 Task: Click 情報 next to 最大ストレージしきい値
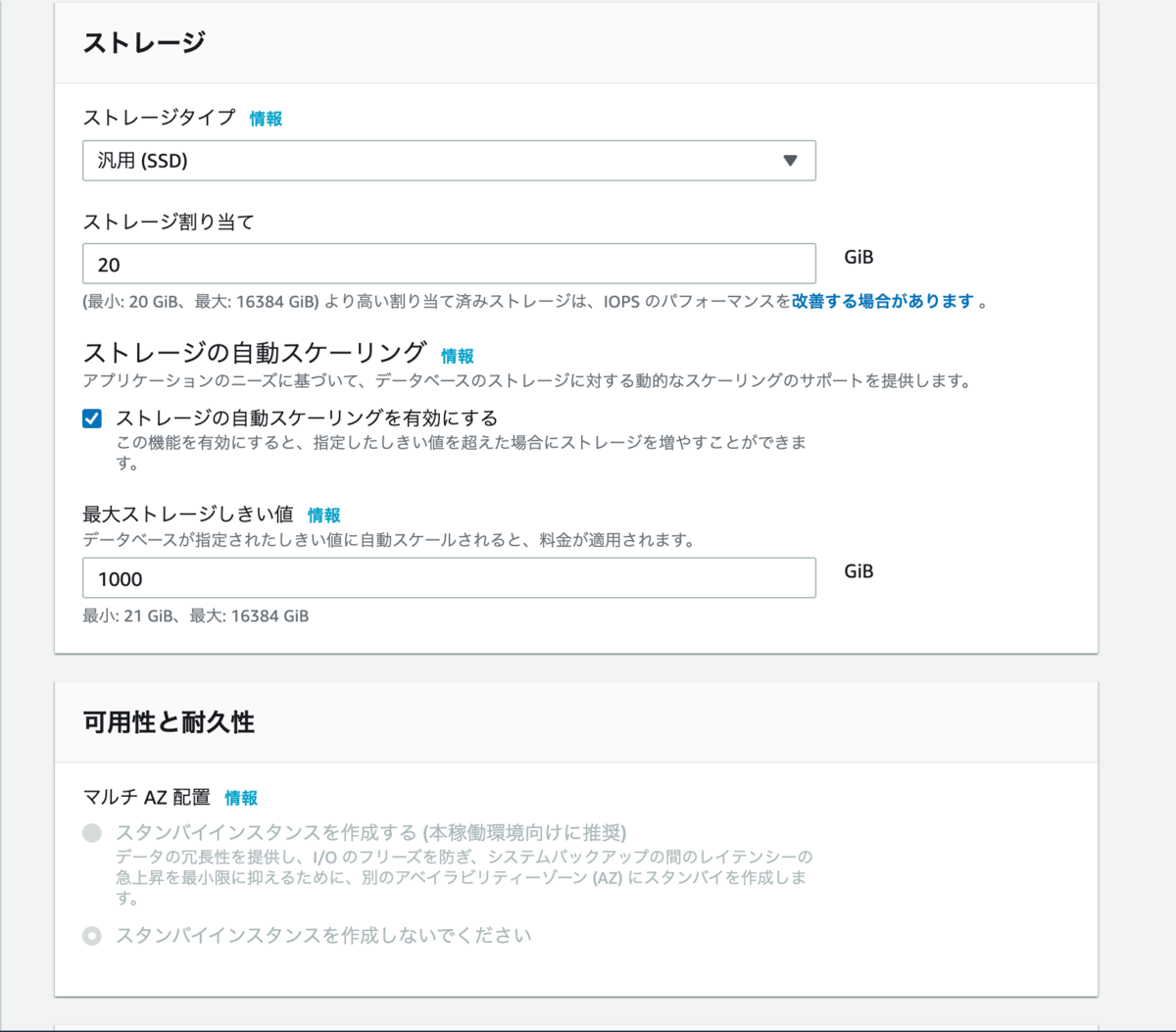323,515
